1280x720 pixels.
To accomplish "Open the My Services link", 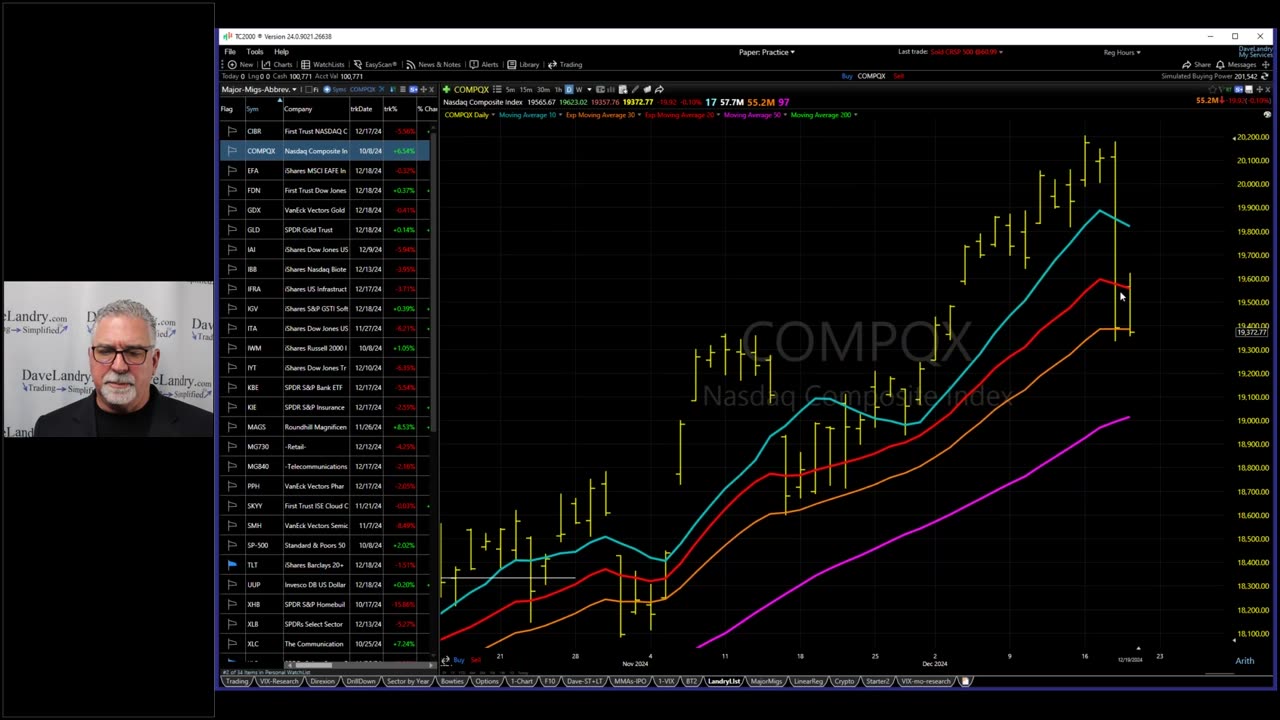I will click(1256, 54).
